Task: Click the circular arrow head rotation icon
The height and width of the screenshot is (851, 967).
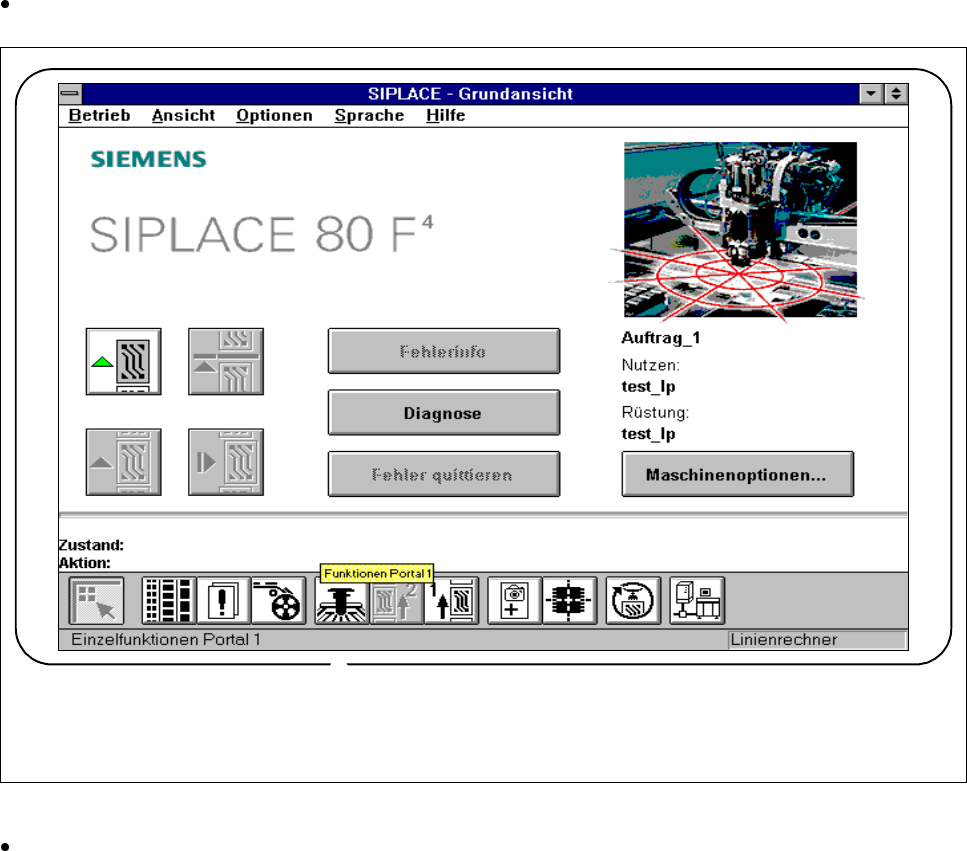Action: [633, 601]
